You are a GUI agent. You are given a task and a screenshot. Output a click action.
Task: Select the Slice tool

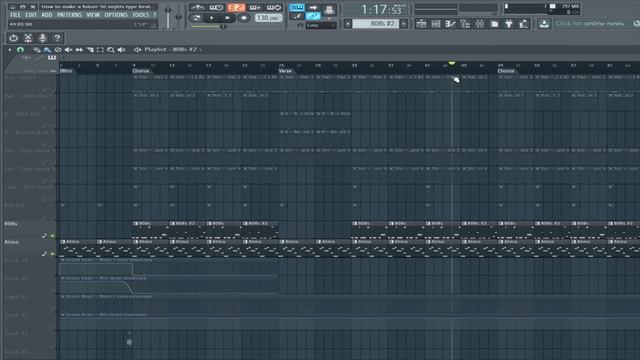click(90, 50)
